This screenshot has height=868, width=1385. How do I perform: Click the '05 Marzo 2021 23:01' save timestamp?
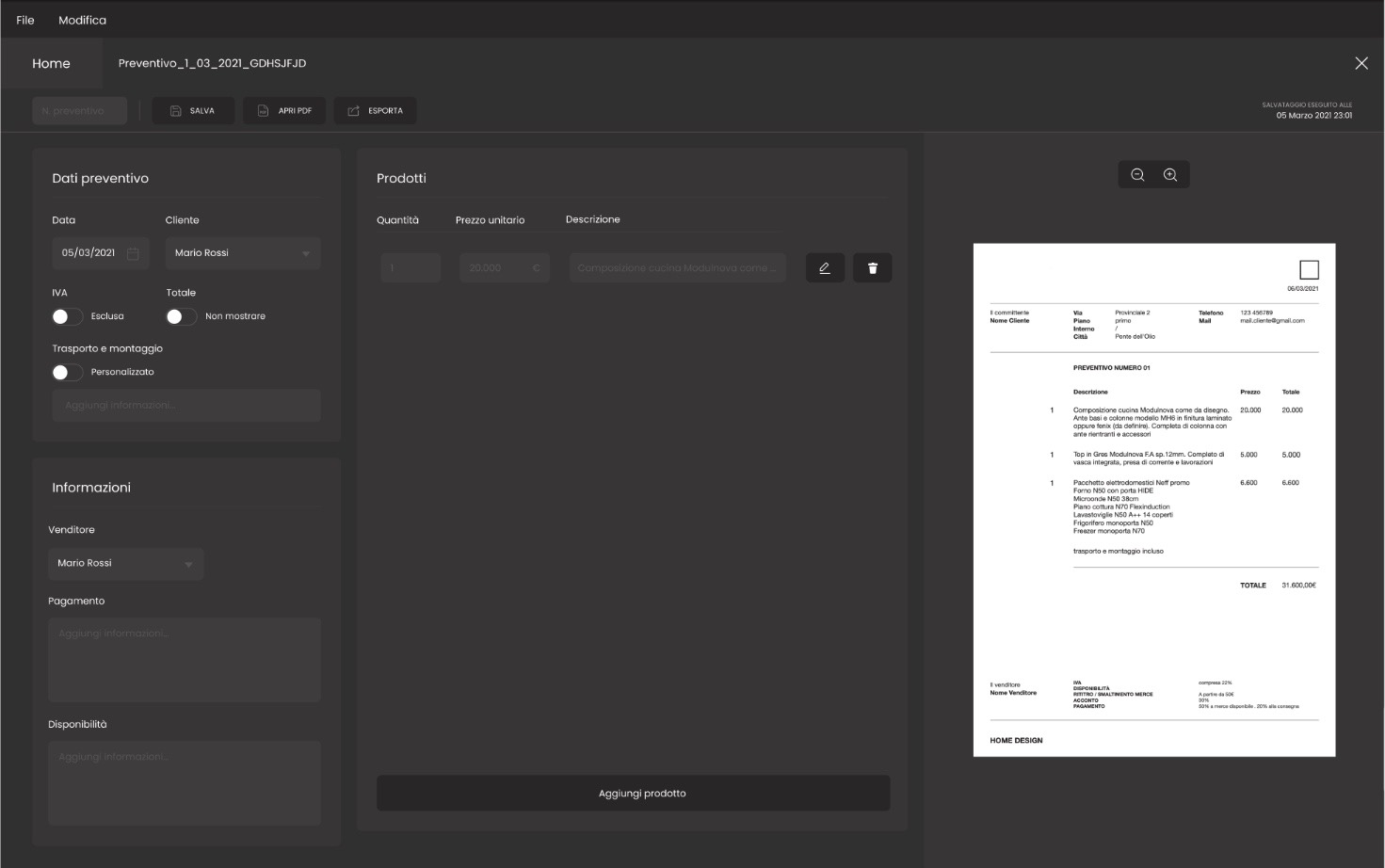click(1314, 116)
